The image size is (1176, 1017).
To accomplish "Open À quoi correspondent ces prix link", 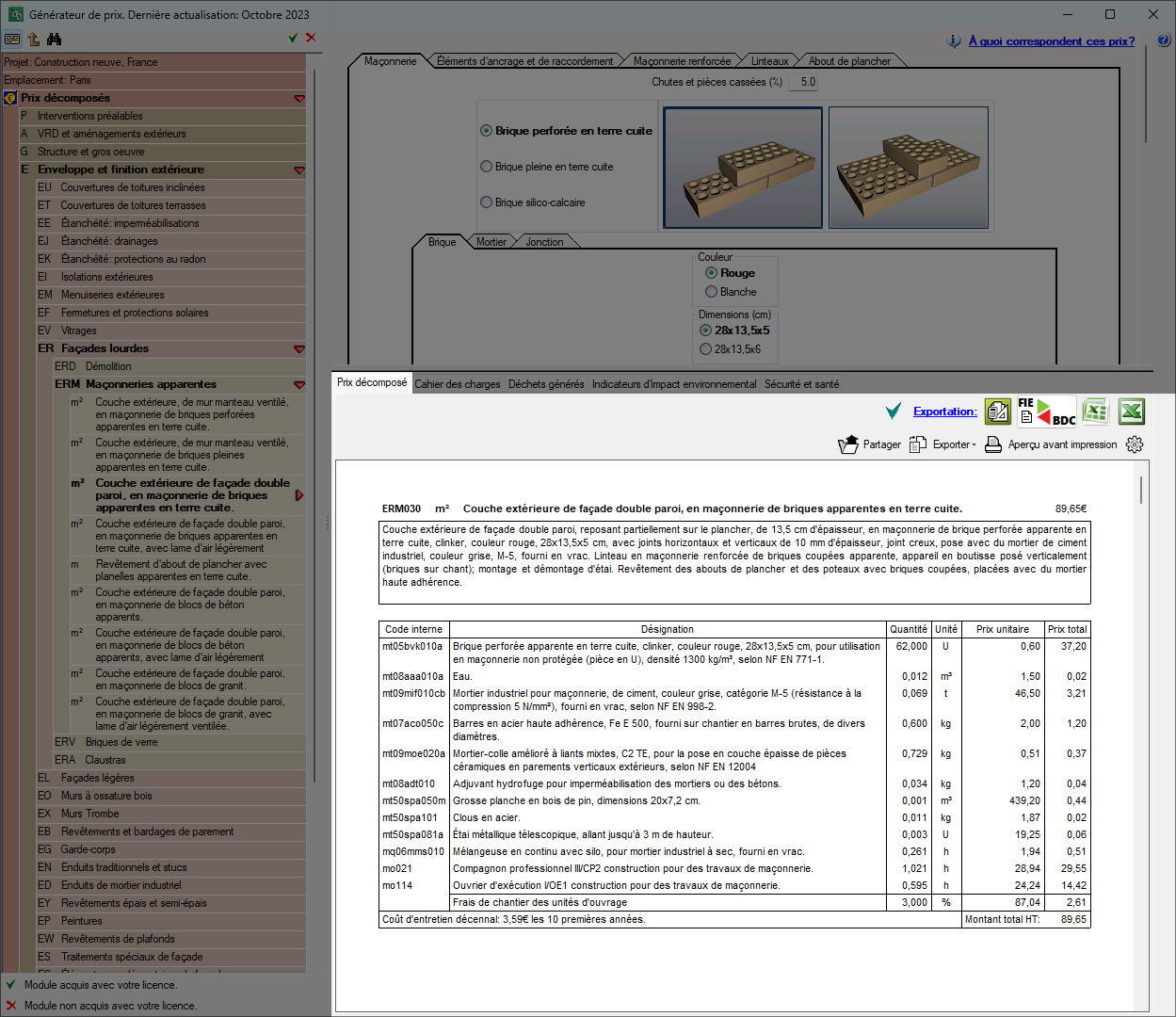I will pos(1052,41).
